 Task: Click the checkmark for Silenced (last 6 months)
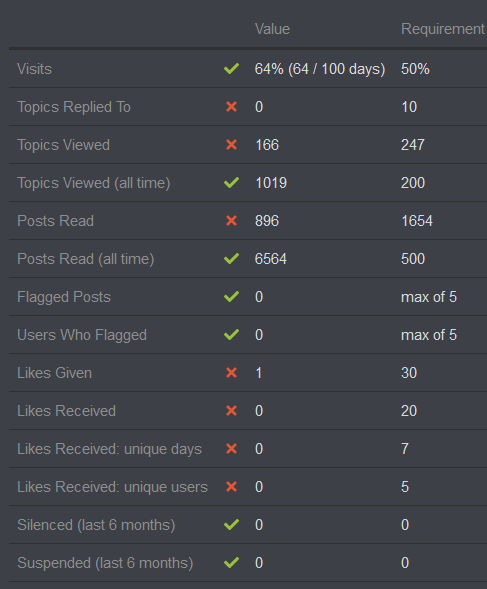pyautogui.click(x=231, y=525)
